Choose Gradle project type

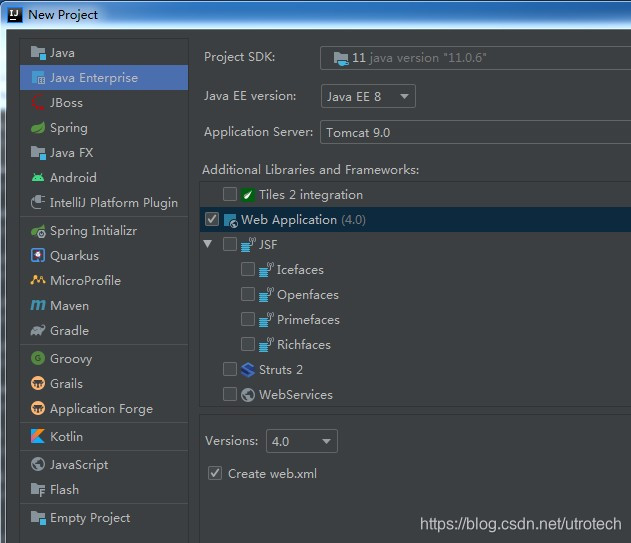click(x=104, y=330)
